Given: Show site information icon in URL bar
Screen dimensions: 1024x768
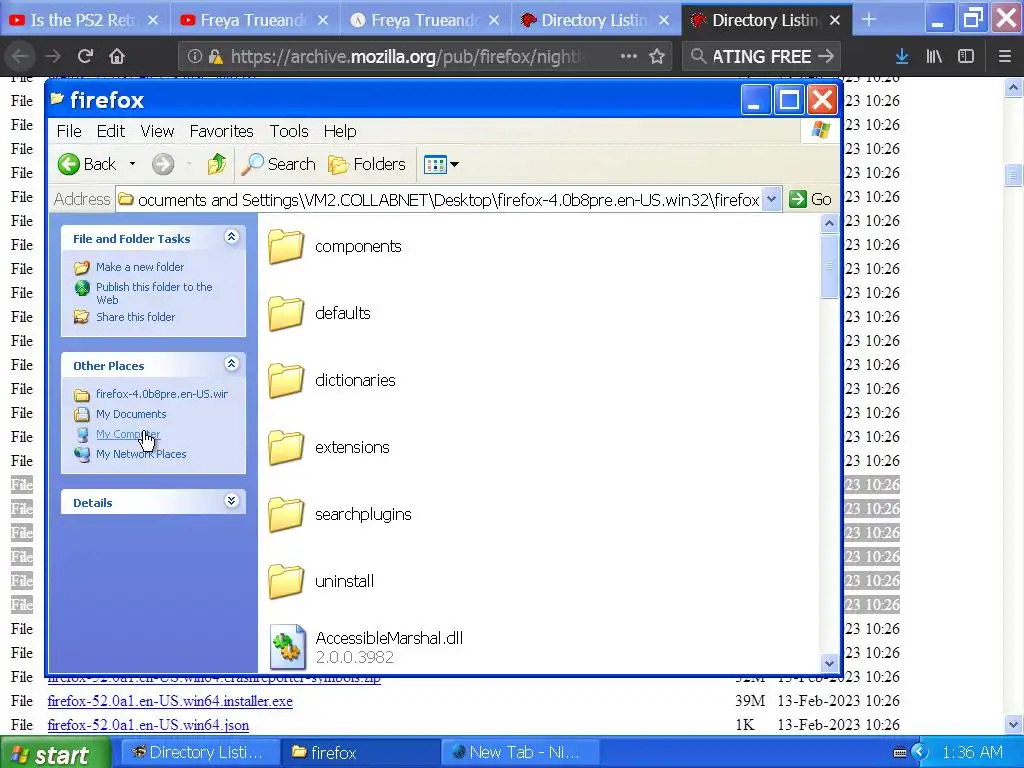Looking at the screenshot, I should coord(195,56).
